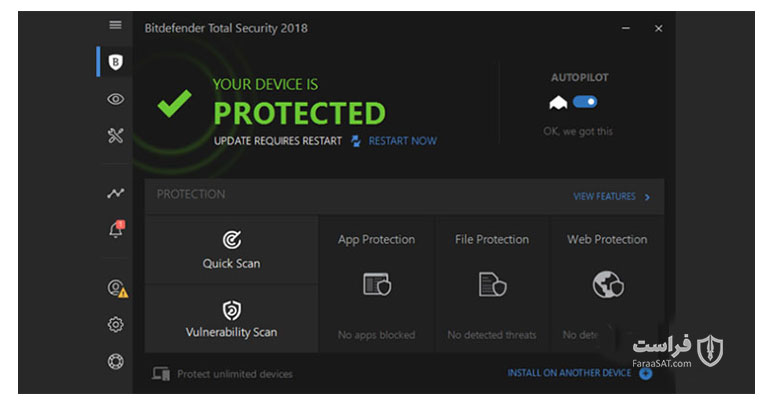
Task: Click the large PROTECTED status text
Action: 299,113
